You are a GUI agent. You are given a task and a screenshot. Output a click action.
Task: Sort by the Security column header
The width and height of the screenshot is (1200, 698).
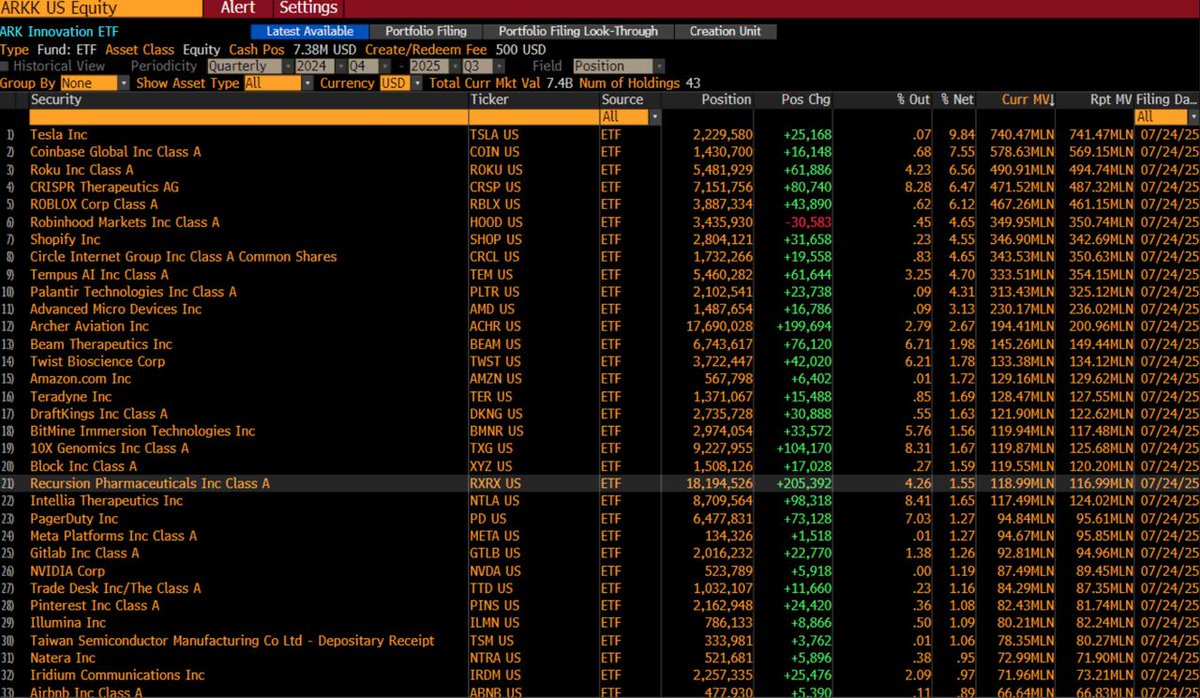tap(56, 100)
